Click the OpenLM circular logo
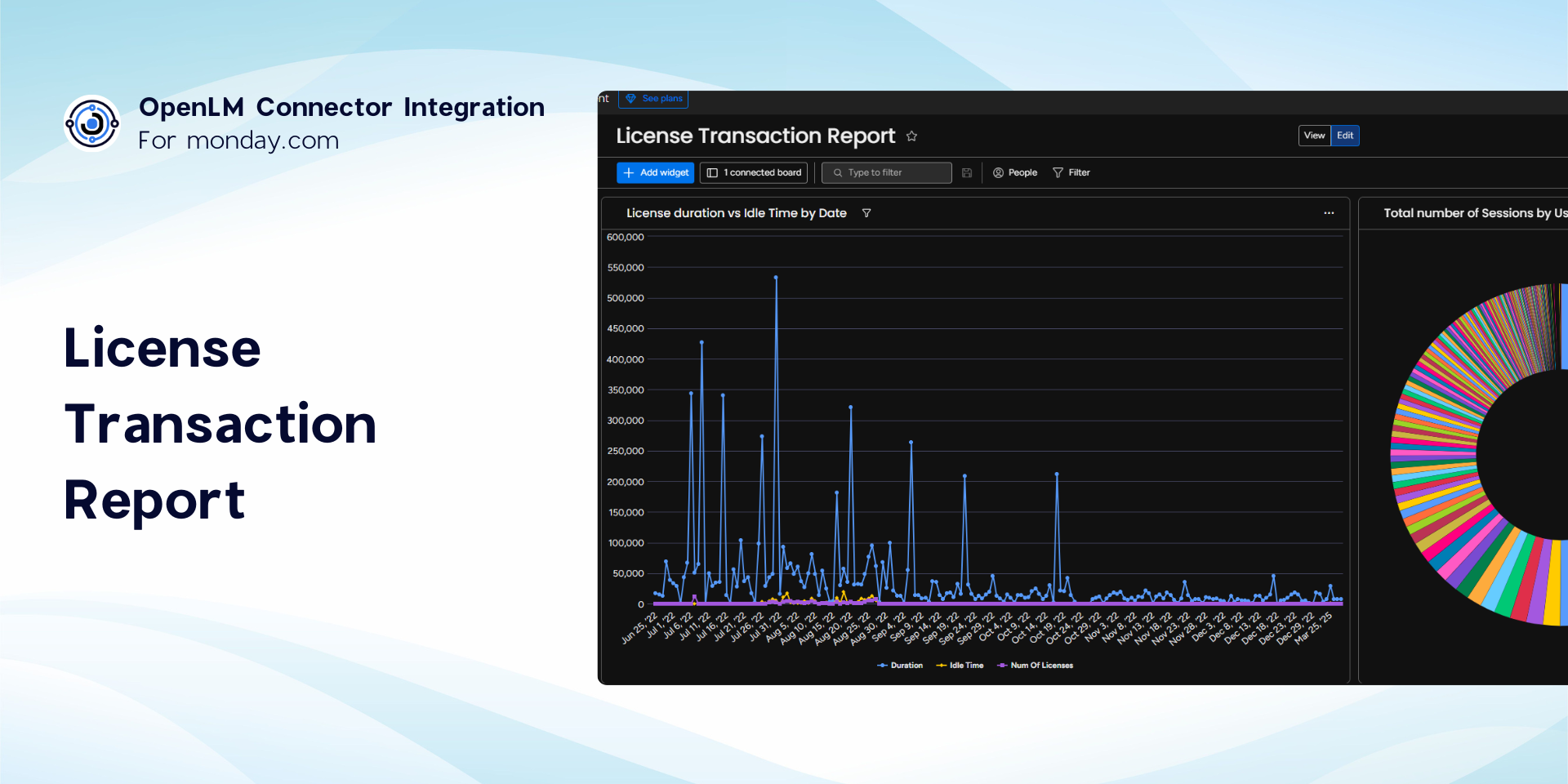1568x784 pixels. pyautogui.click(x=92, y=123)
